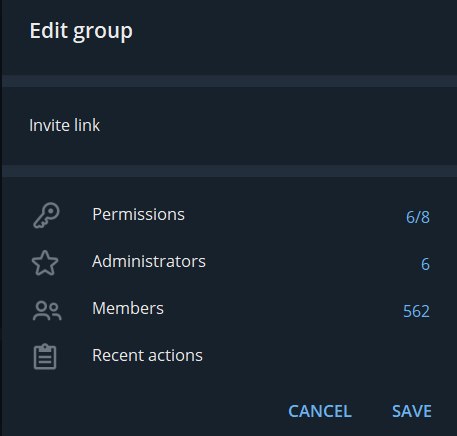The width and height of the screenshot is (457, 436).
Task: Open Recent actions log
Action: pos(229,356)
